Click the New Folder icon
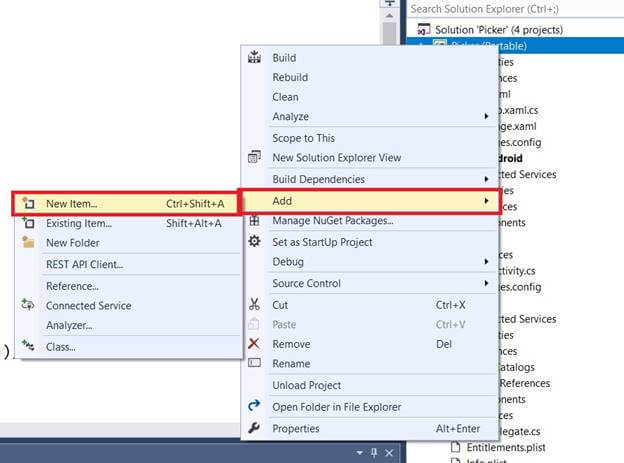 28,242
